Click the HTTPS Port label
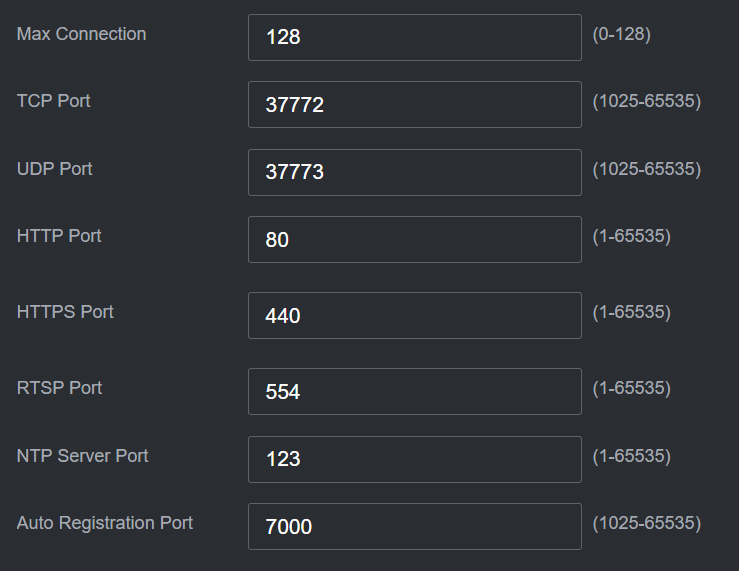The image size is (739, 571). 65,312
